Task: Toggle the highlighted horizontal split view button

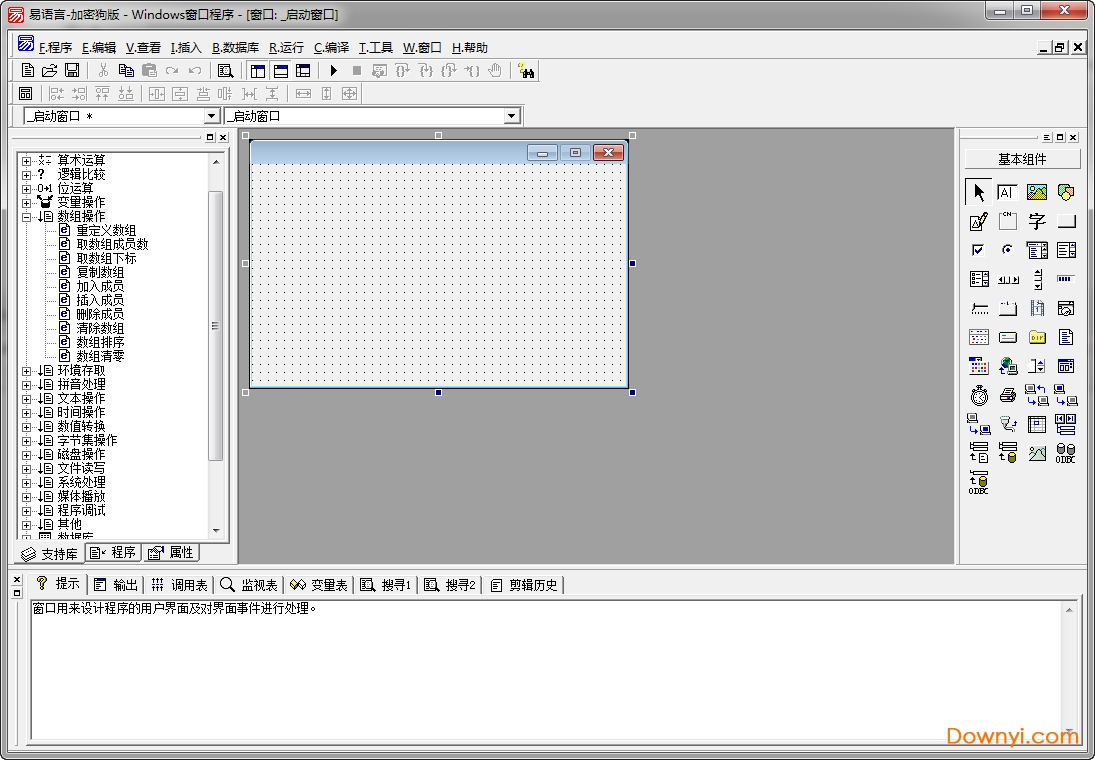Action: [280, 71]
